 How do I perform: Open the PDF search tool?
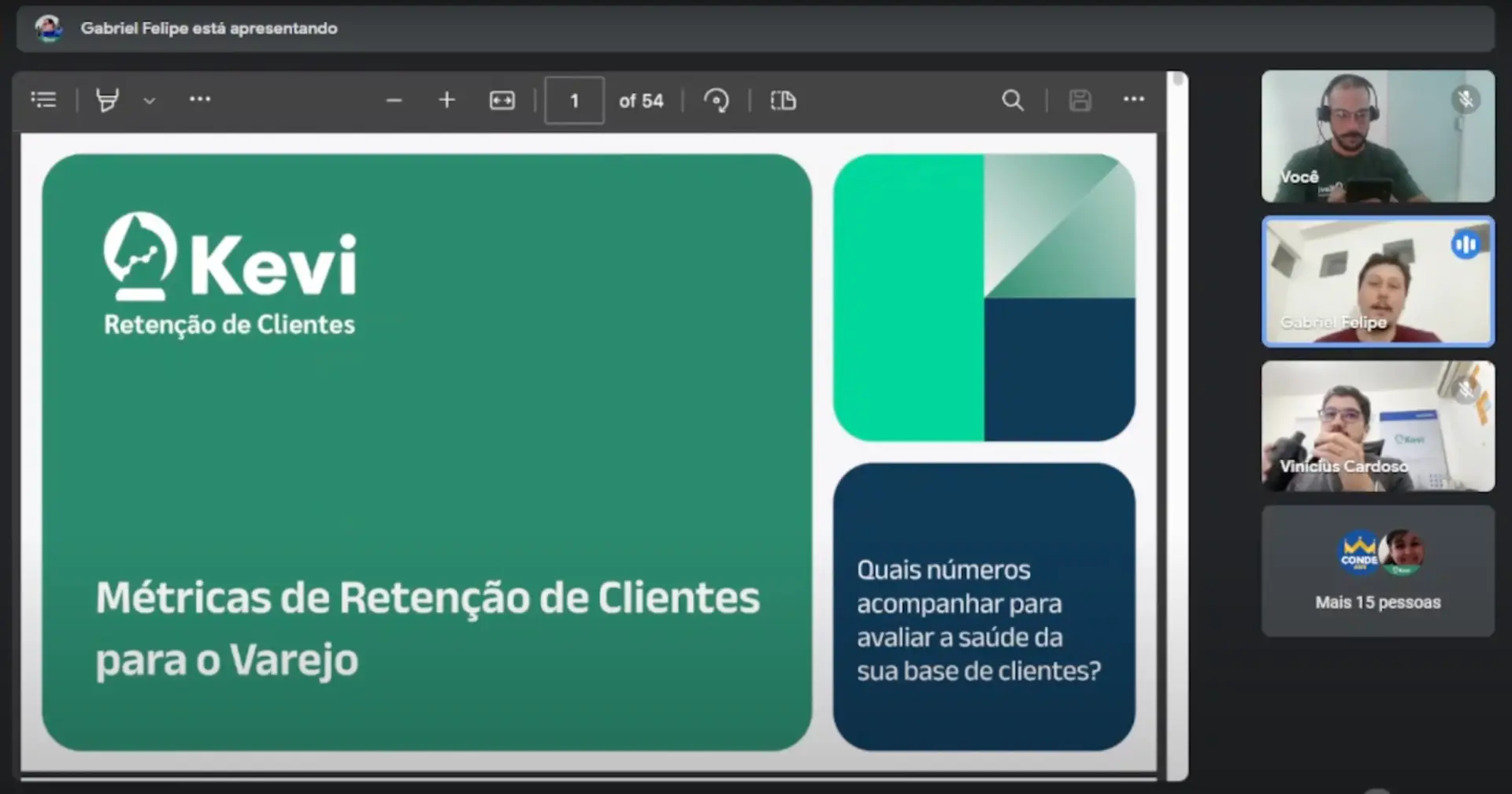click(1013, 100)
